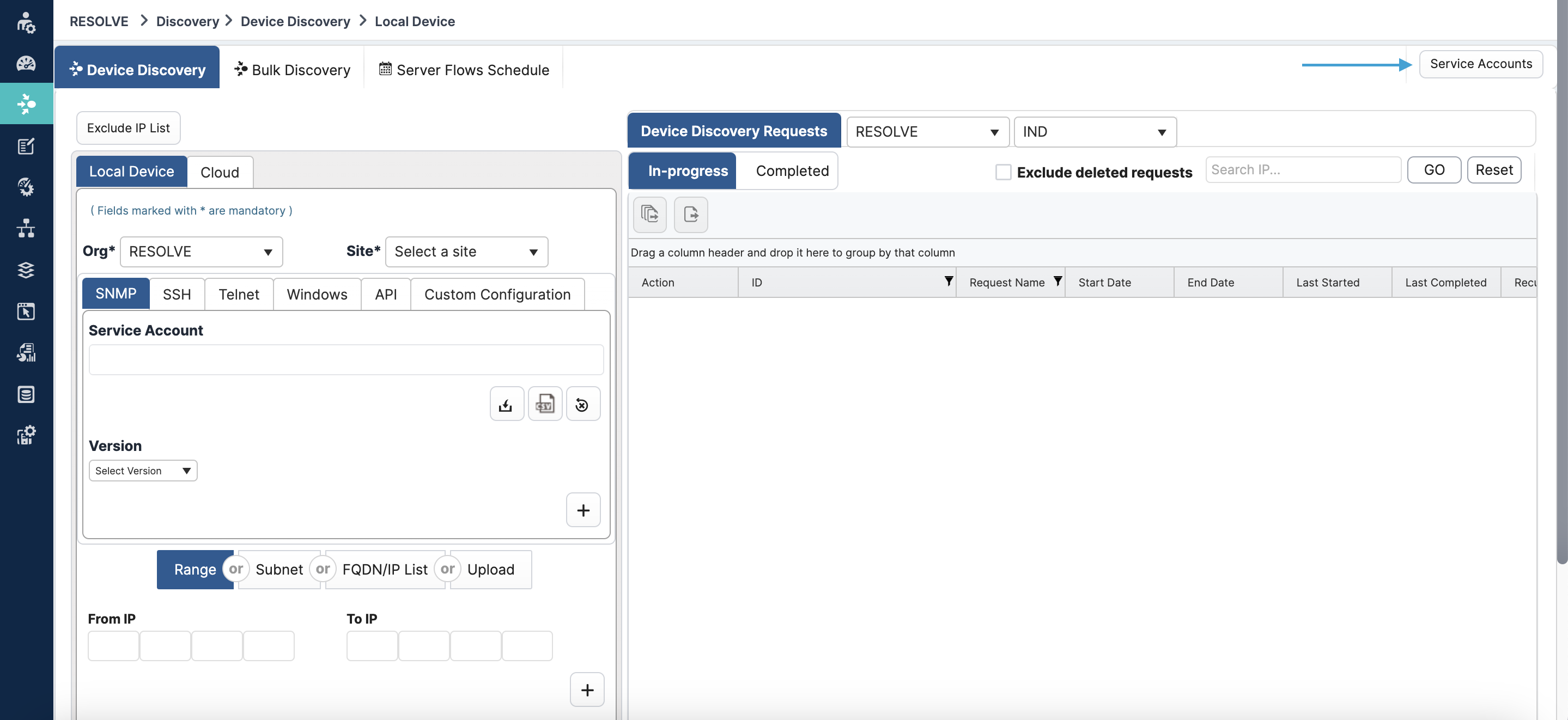Open the reports chart sidebar icon
Image resolution: width=1568 pixels, height=720 pixels.
pyautogui.click(x=26, y=352)
